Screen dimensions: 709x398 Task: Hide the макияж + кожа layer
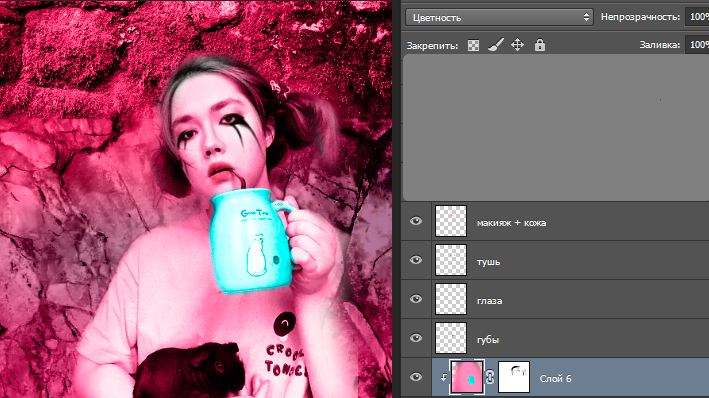[416, 221]
